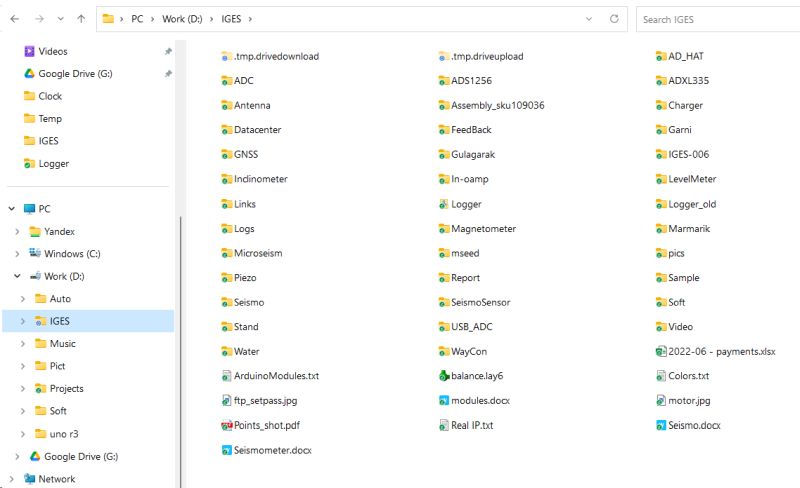Select Real IP.txt file icon
The height and width of the screenshot is (488, 800).
pyautogui.click(x=444, y=425)
